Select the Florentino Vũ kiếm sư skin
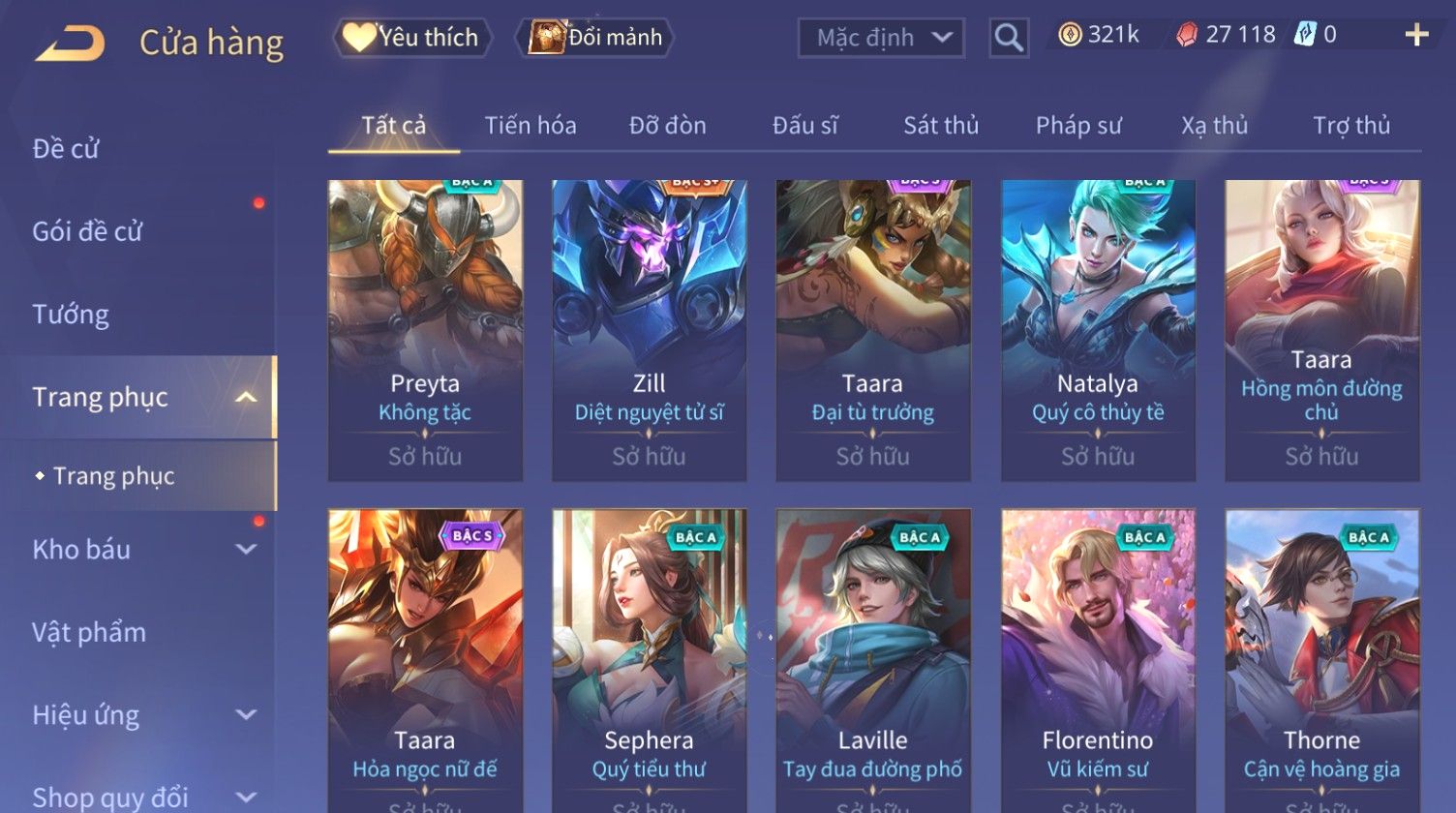Viewport: 1456px width, 813px height. point(1098,660)
